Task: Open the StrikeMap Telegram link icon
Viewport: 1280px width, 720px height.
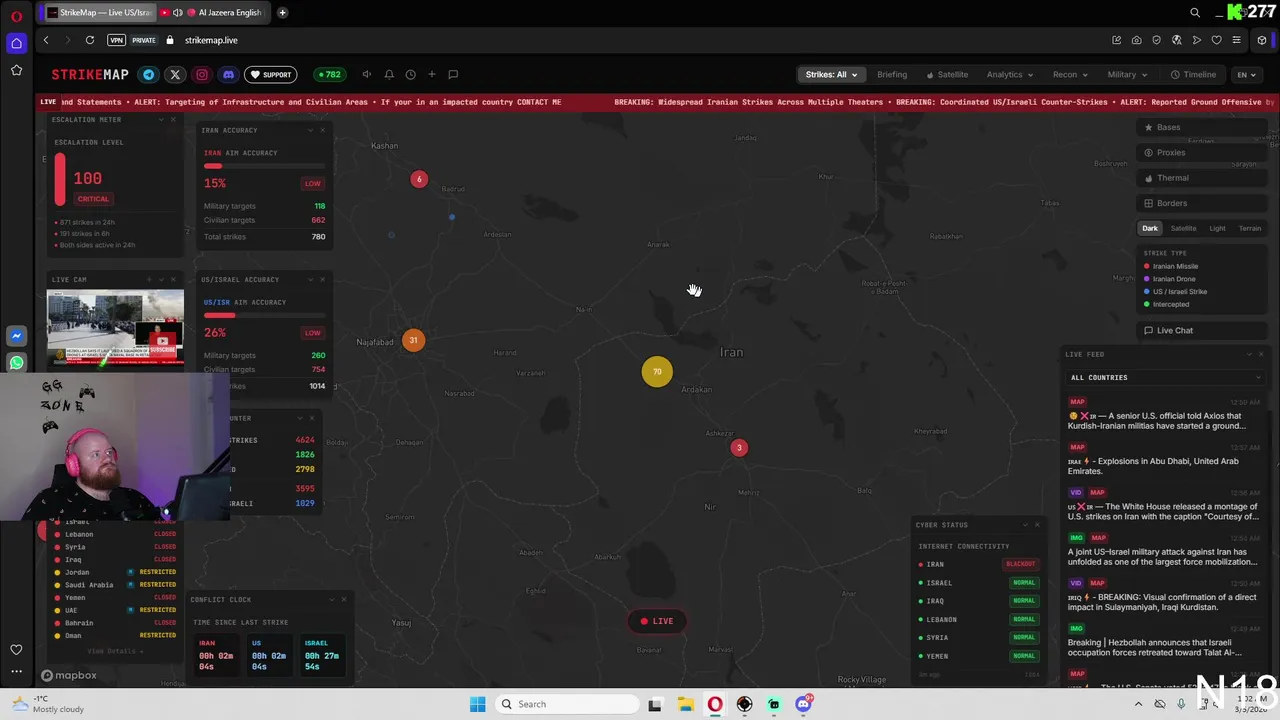Action: (x=148, y=74)
